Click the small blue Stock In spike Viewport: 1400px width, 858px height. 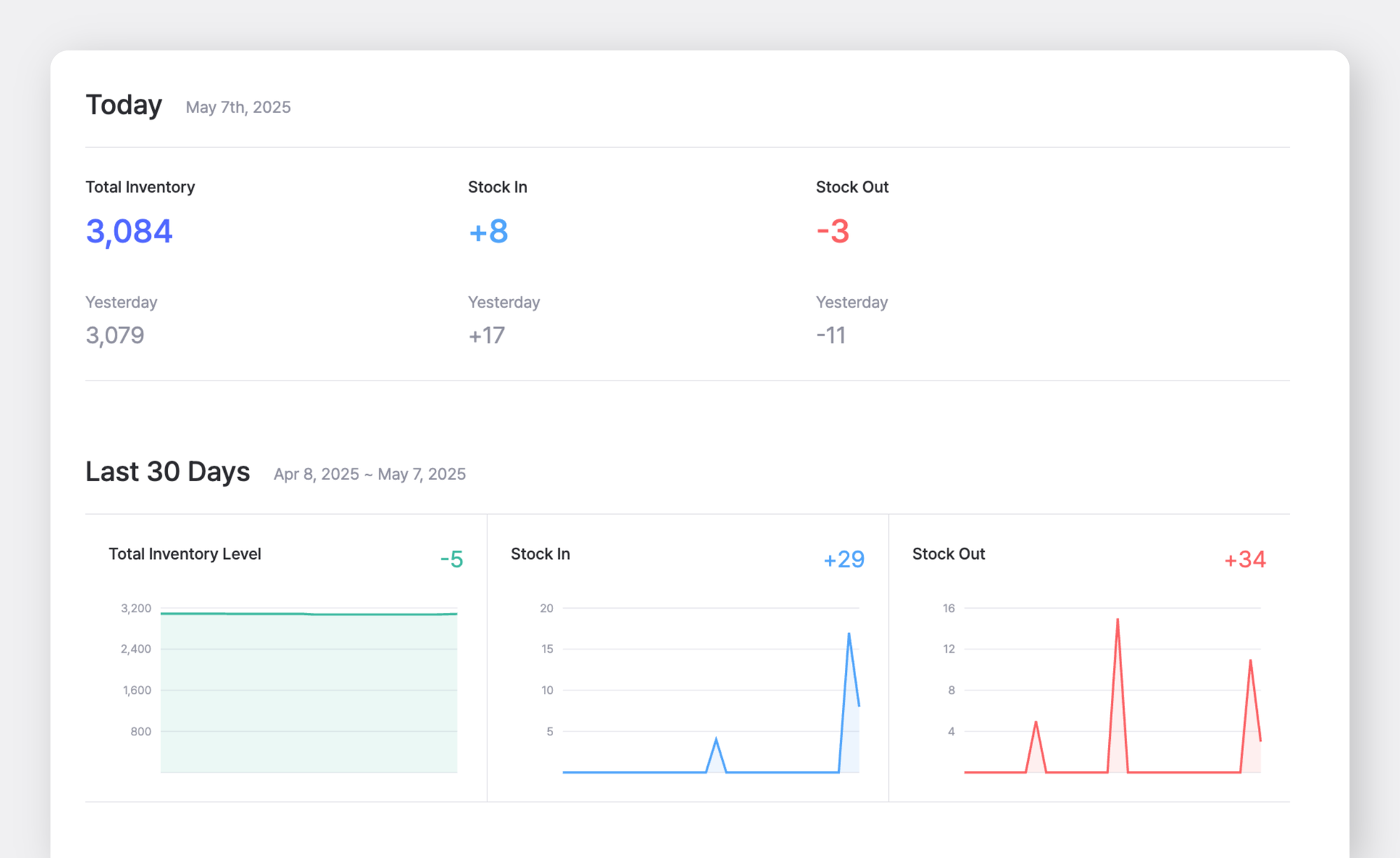click(715, 741)
